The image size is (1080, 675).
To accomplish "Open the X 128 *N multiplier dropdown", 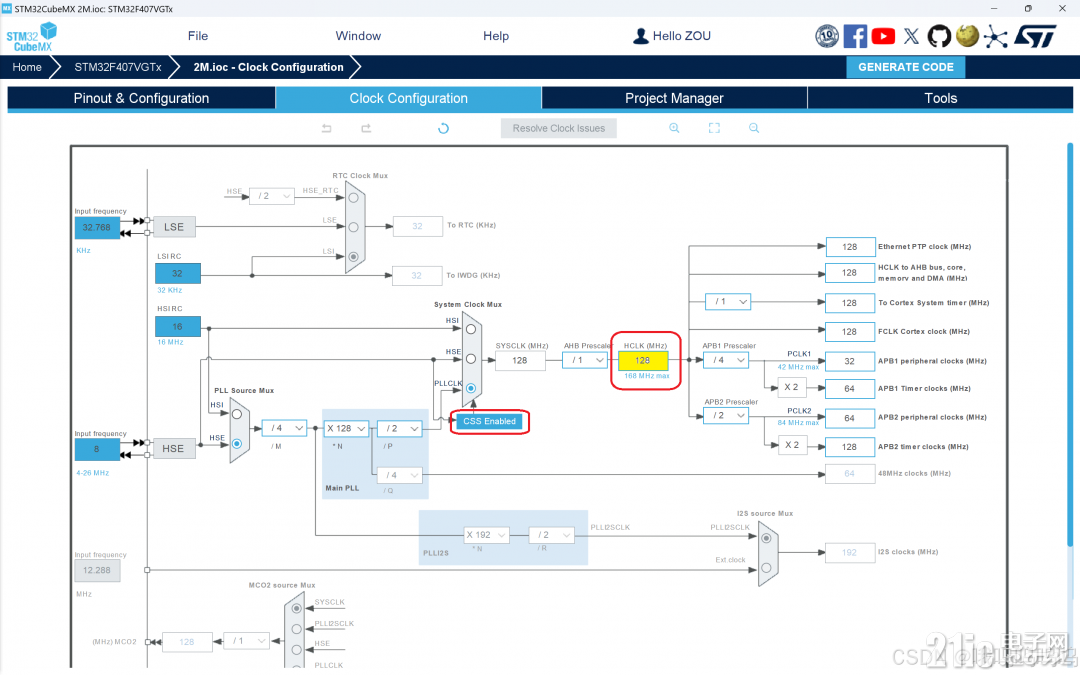I will [x=346, y=428].
